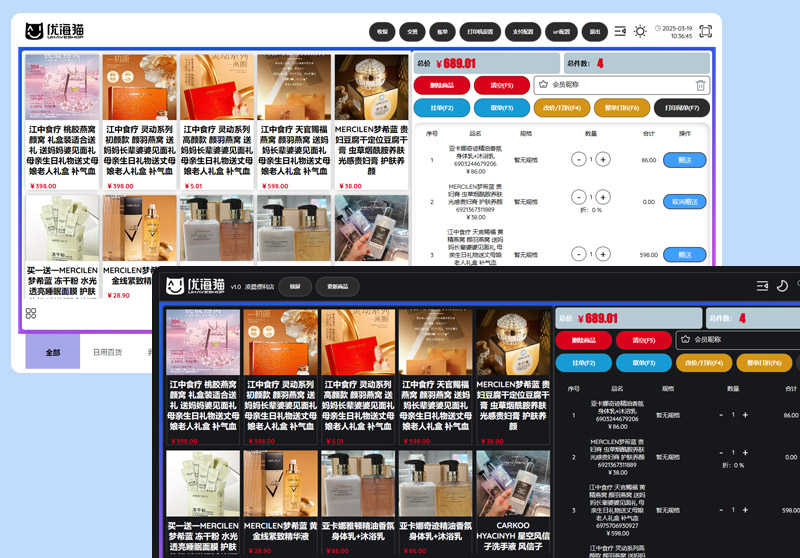
Task: Click the blue 挂单(F2) button in light window
Action: point(441,108)
